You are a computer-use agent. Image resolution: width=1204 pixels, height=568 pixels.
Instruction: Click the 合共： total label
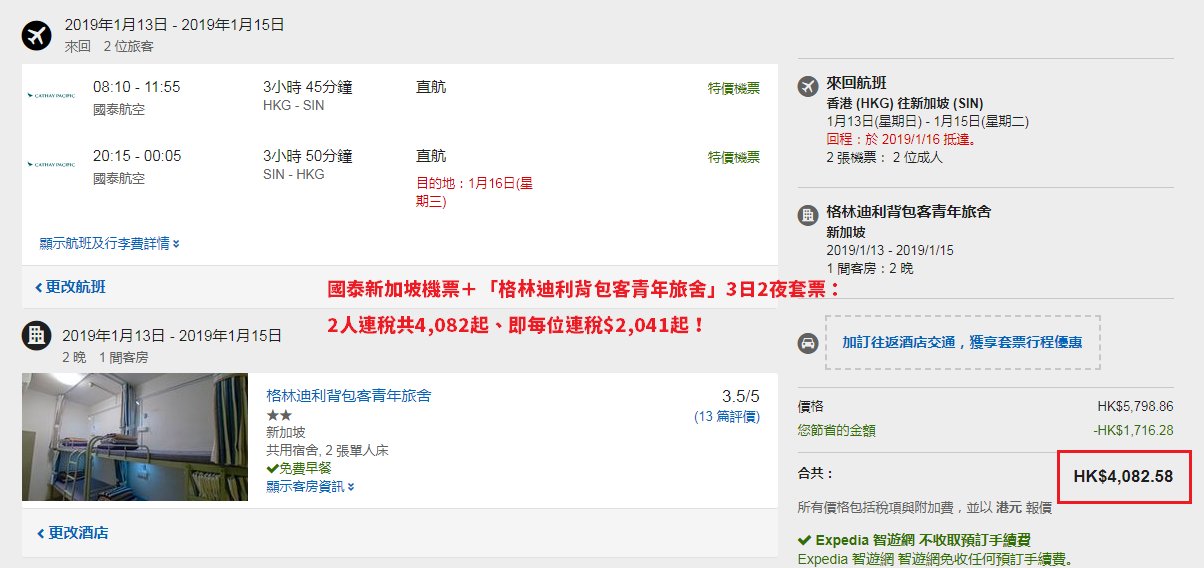(816, 473)
